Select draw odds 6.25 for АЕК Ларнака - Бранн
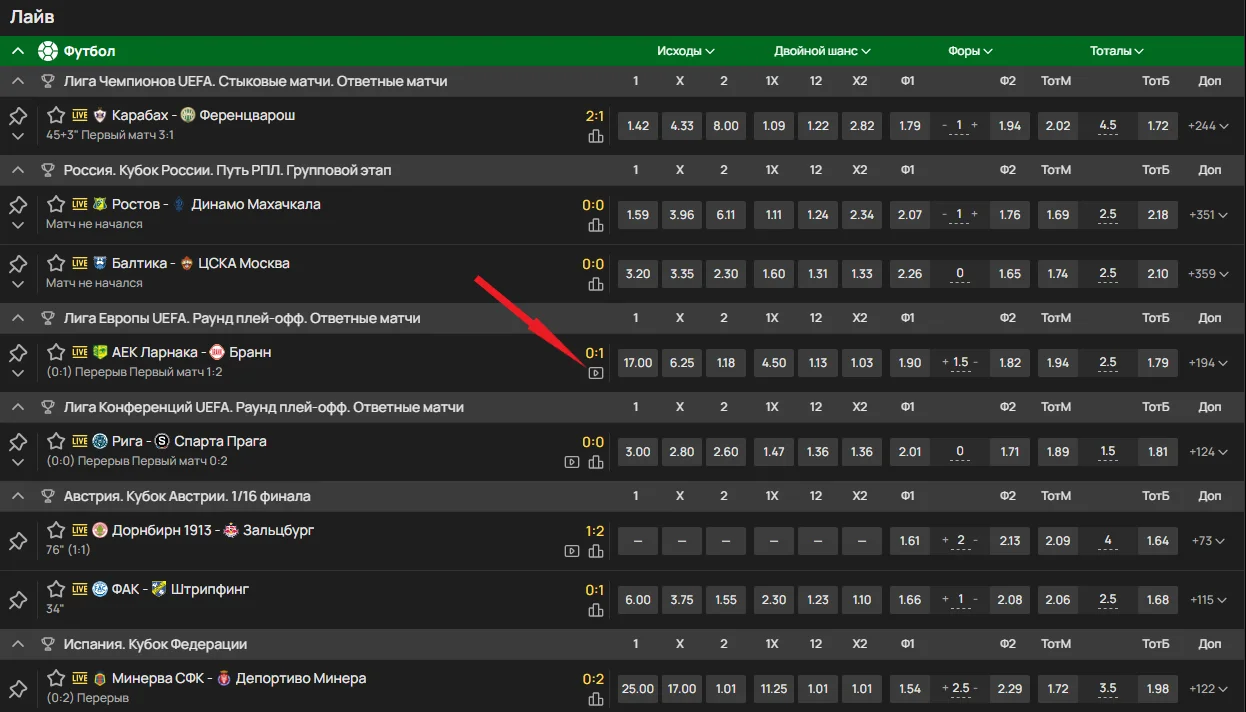The height and width of the screenshot is (712, 1246). click(681, 363)
